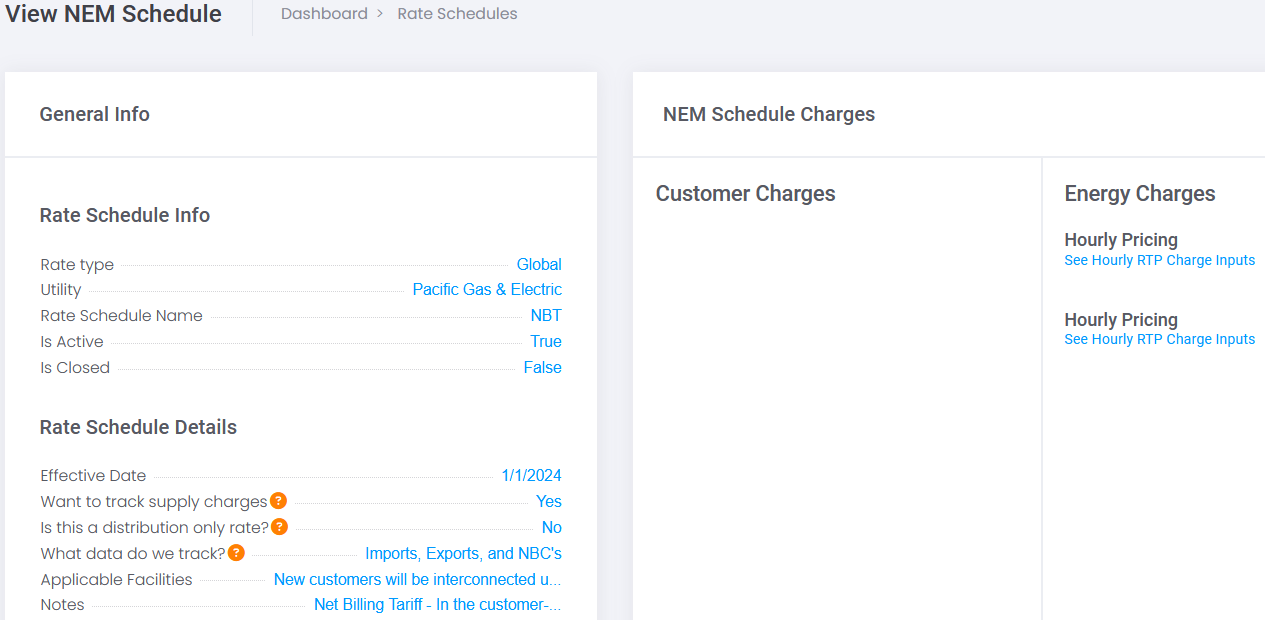The height and width of the screenshot is (620, 1265).
Task: Click 'No' for distribution only rate
Action: coord(552,527)
